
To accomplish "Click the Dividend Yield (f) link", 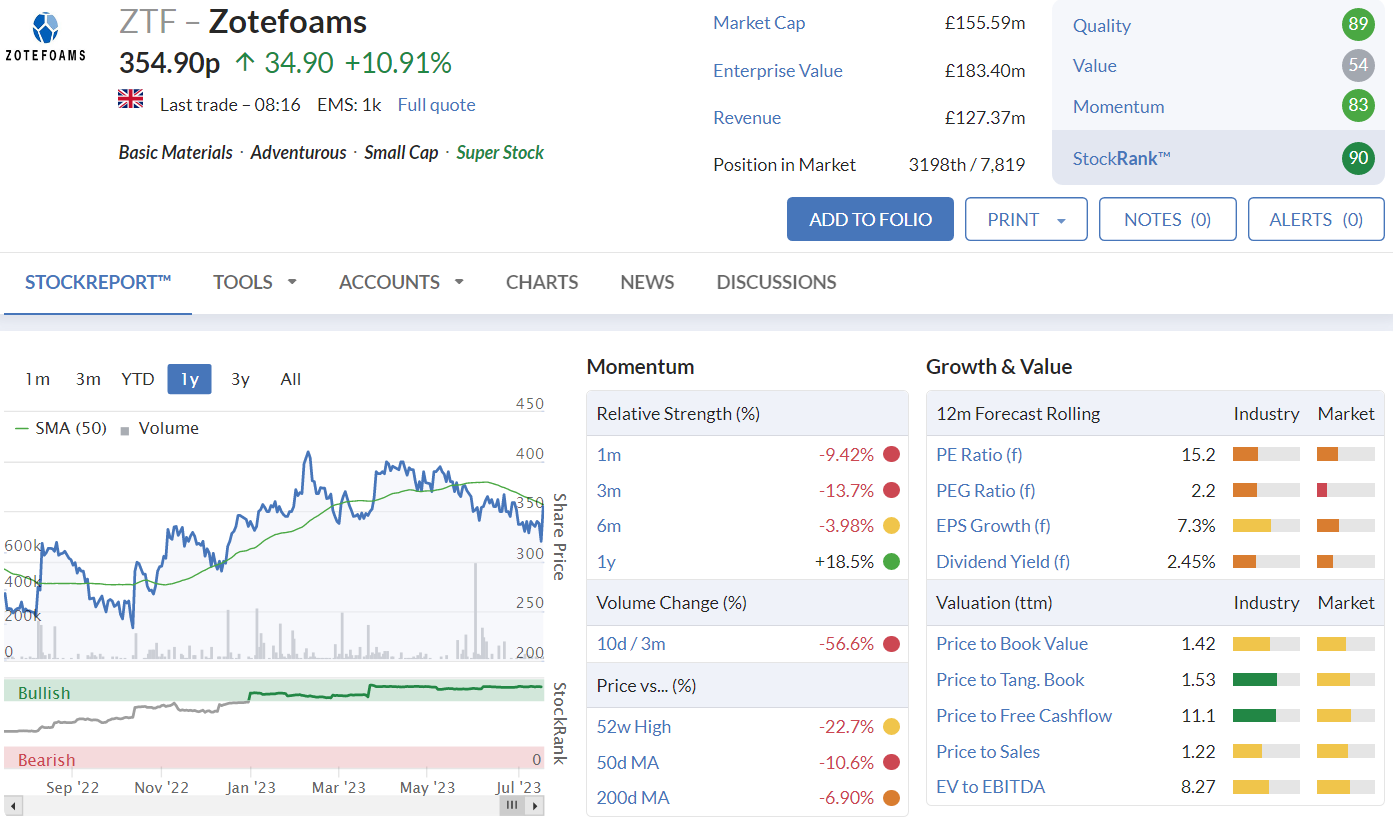I will (x=1003, y=562).
